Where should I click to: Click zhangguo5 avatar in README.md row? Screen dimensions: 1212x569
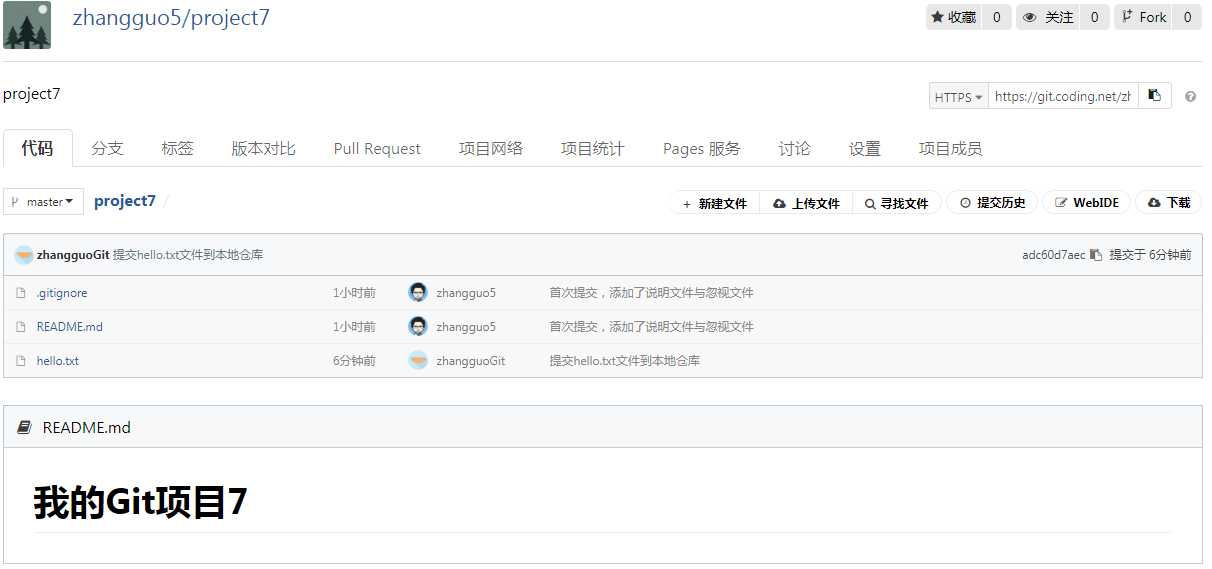point(418,326)
